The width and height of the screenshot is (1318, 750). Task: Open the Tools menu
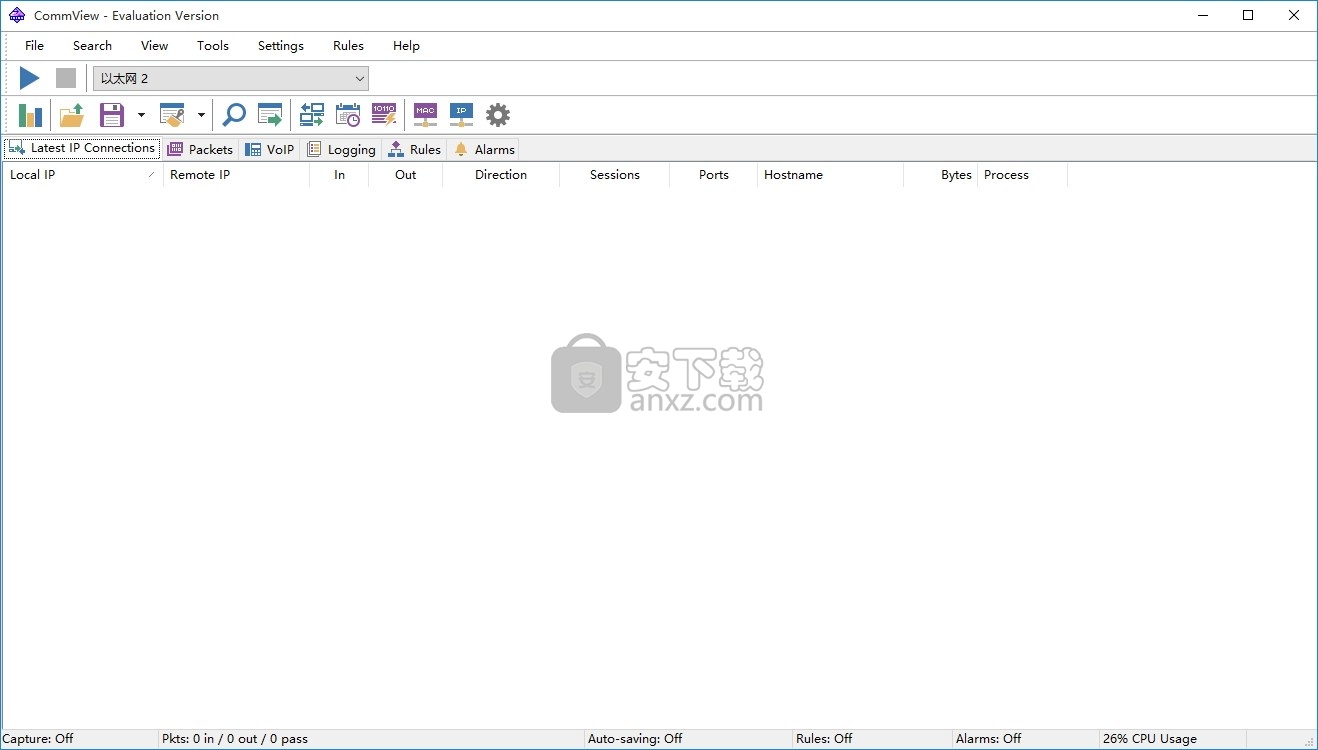pyautogui.click(x=213, y=46)
